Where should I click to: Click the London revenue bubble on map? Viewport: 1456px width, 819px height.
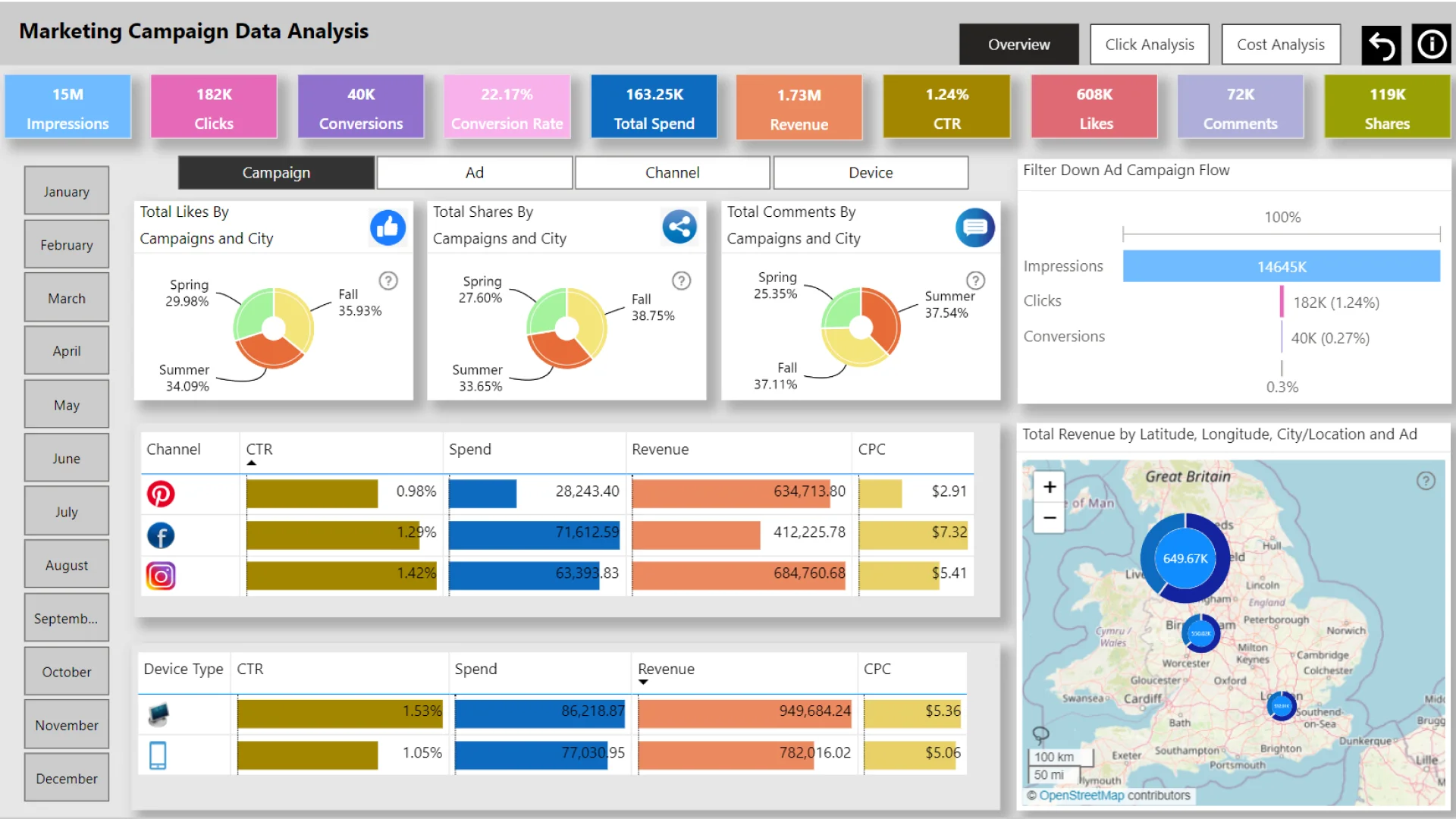click(1282, 705)
